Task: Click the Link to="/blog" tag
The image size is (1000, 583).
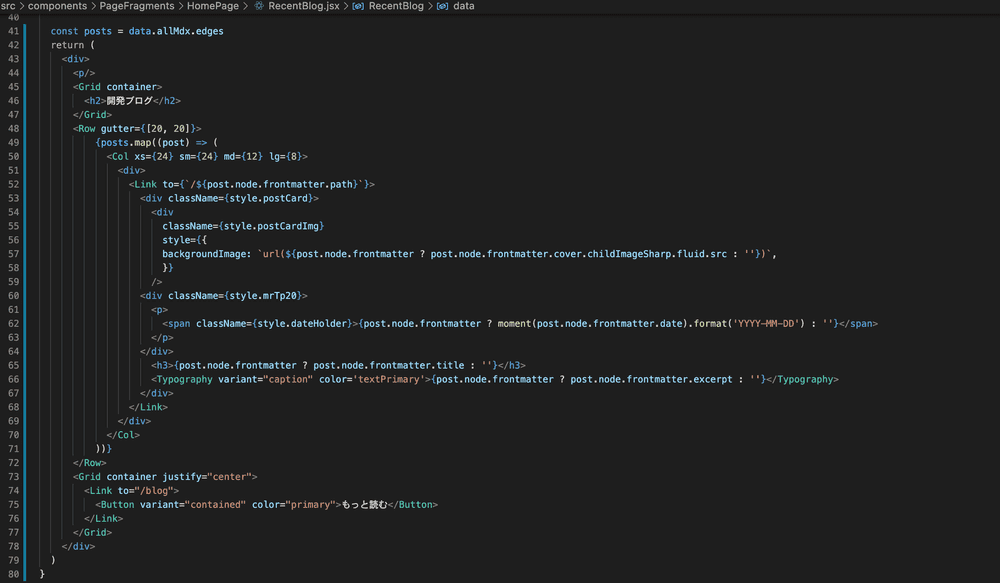Action: 131,491
